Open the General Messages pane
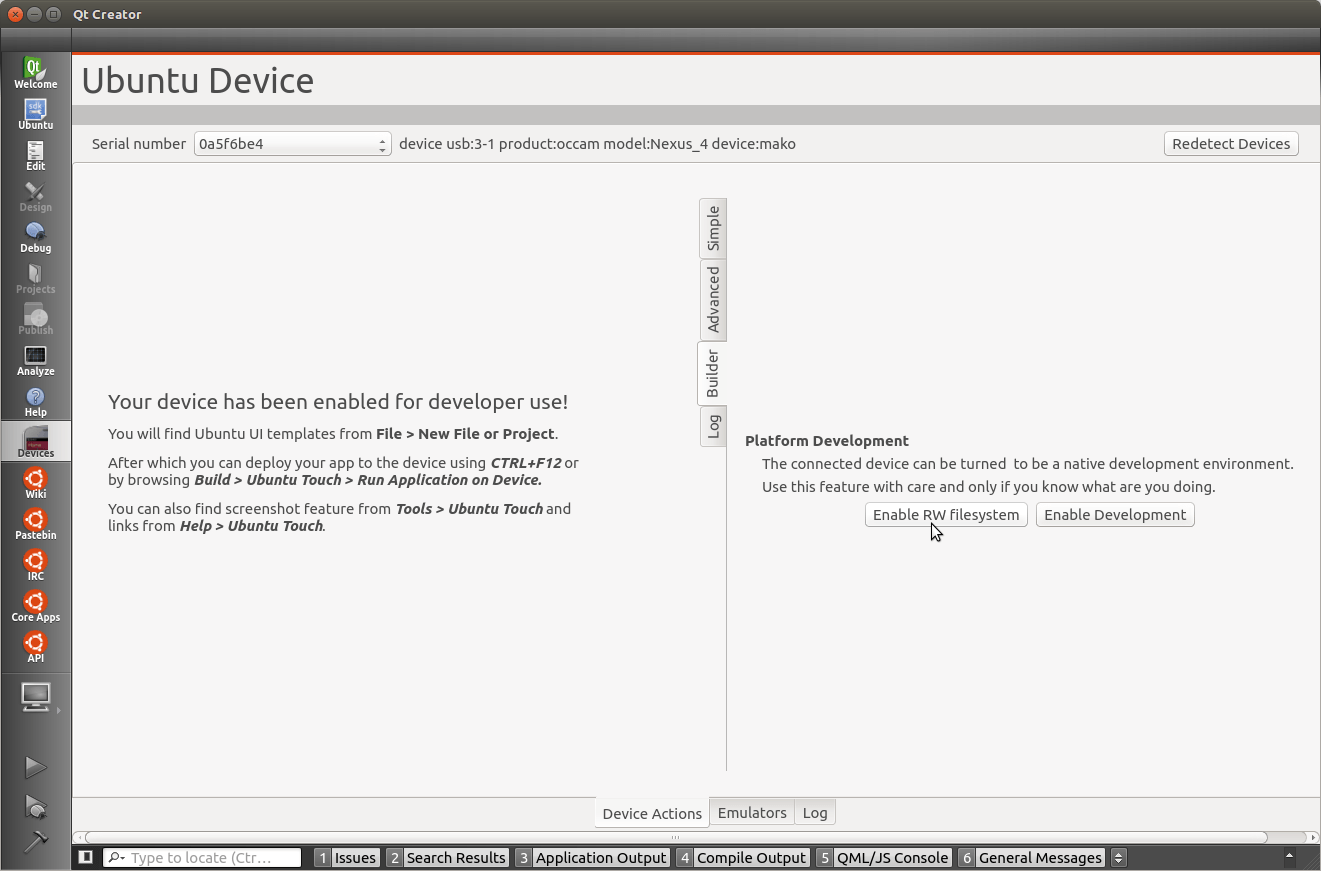The height and width of the screenshot is (871, 1321). (x=1031, y=857)
